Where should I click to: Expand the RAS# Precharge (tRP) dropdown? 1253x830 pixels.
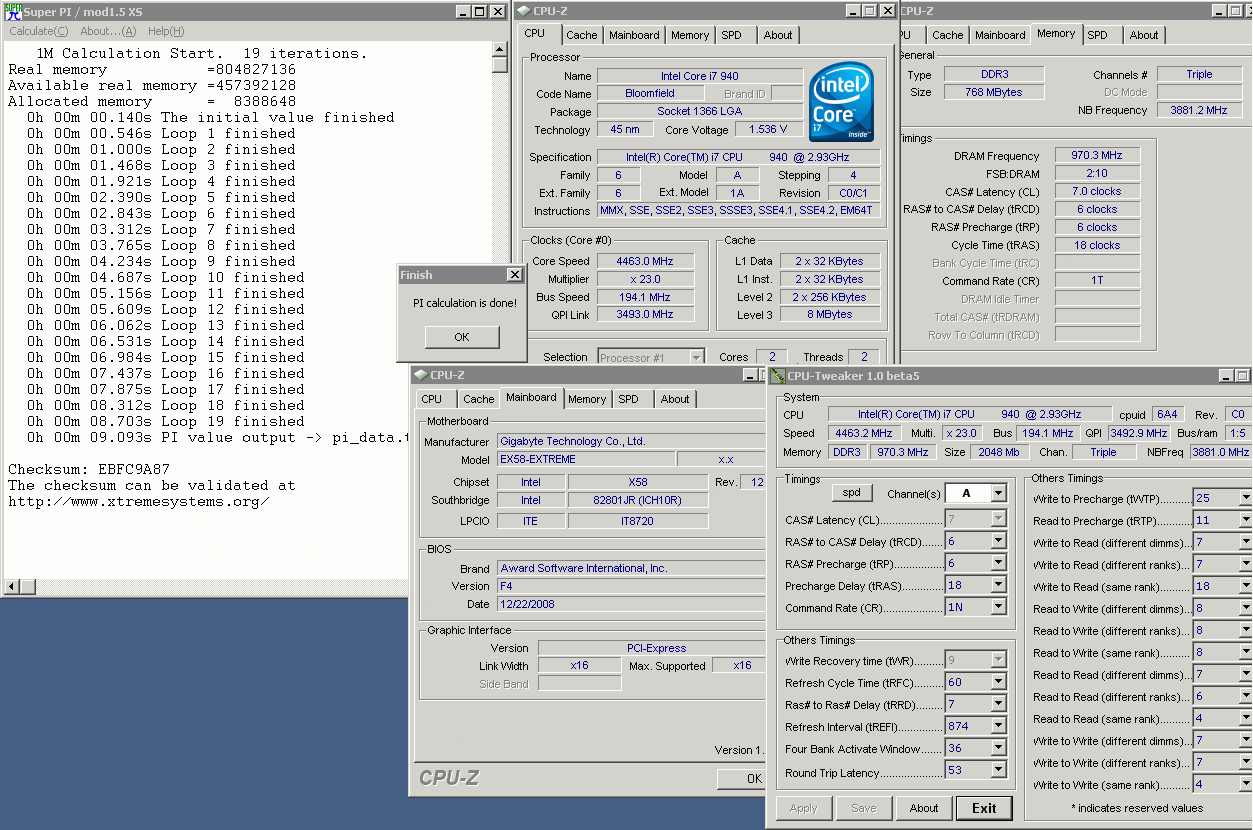pyautogui.click(x=997, y=563)
